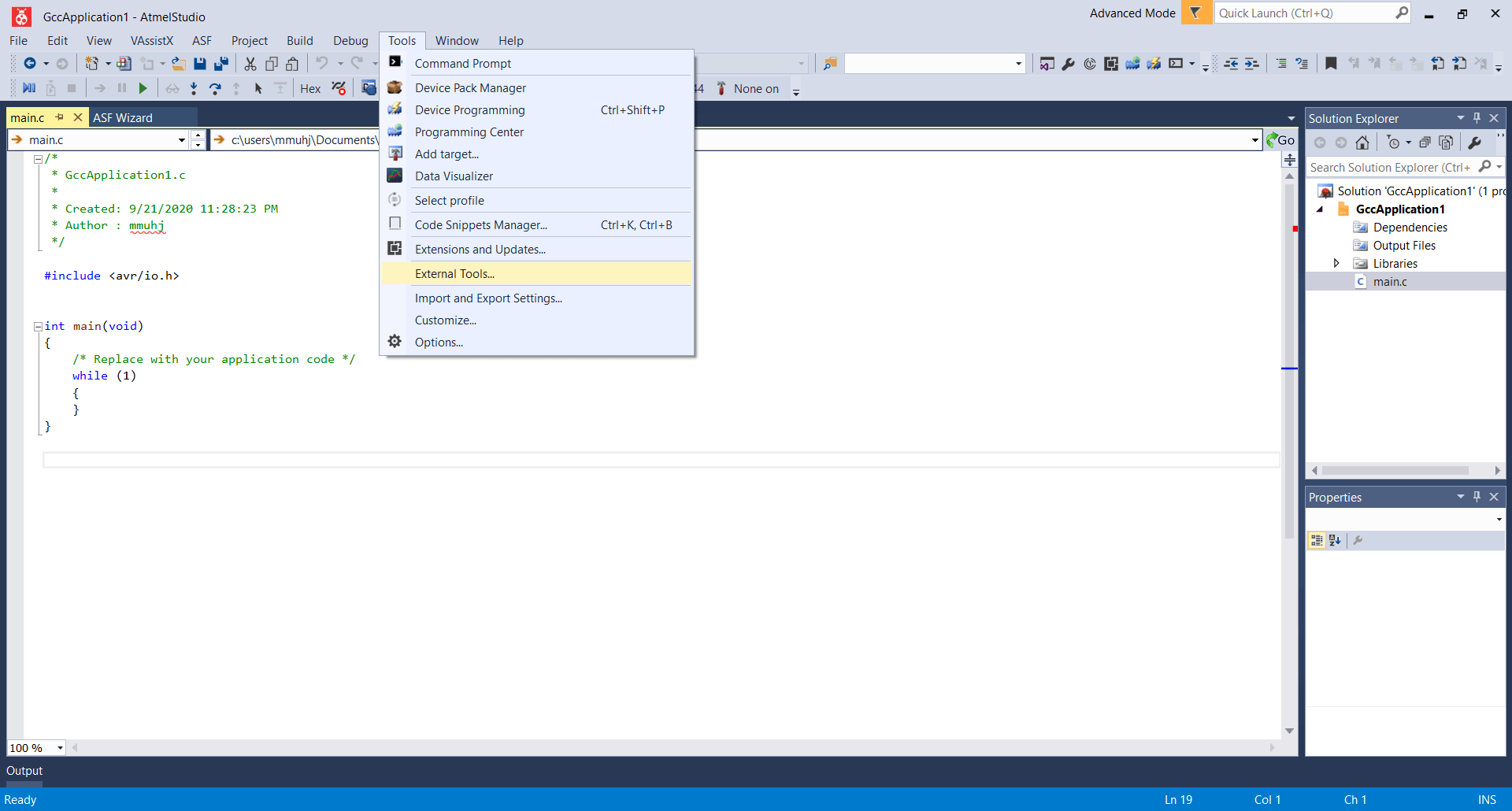
Task: Click the Save All icon
Action: click(221, 64)
